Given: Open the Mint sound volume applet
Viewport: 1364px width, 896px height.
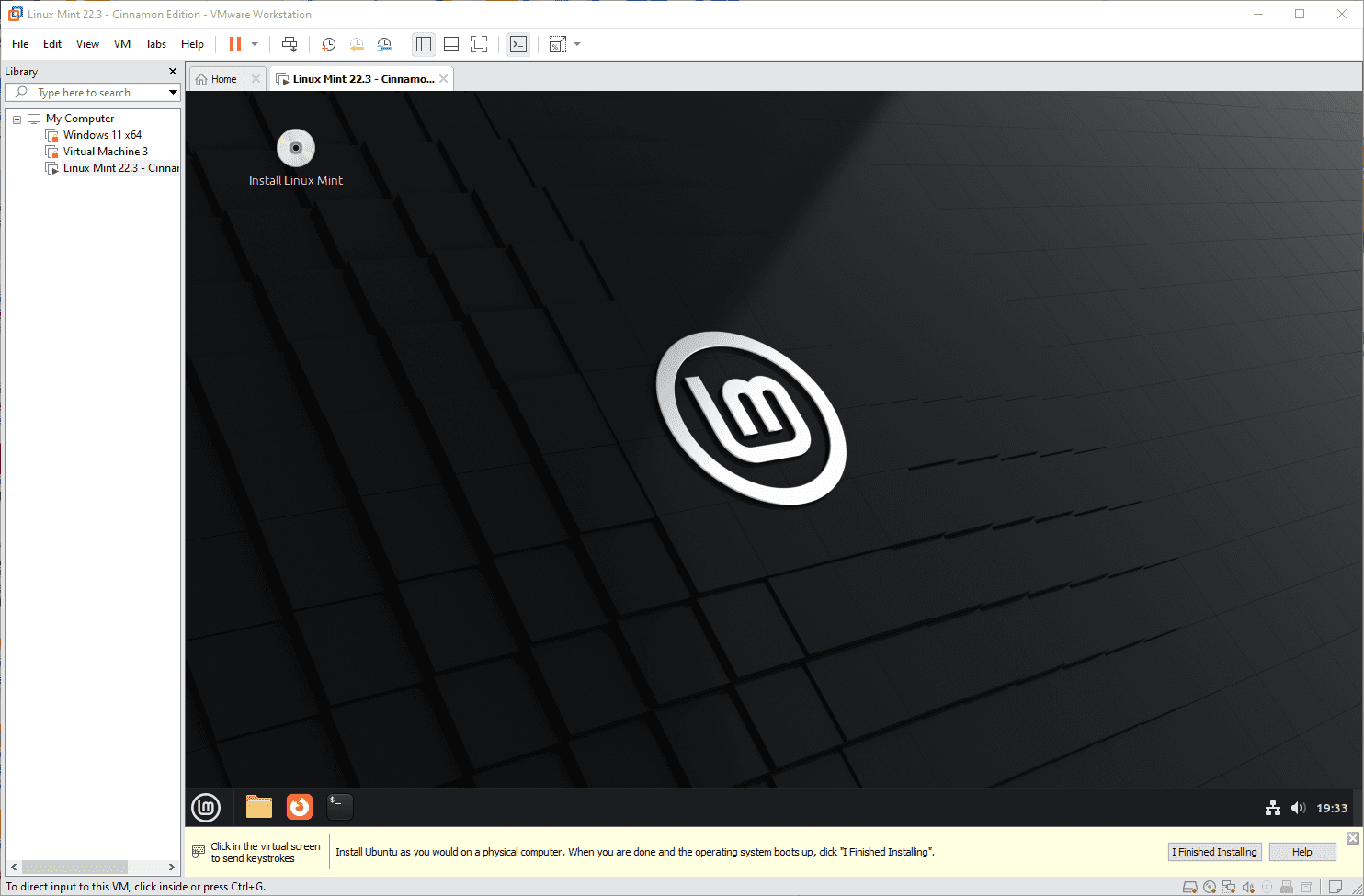Looking at the screenshot, I should (1298, 808).
